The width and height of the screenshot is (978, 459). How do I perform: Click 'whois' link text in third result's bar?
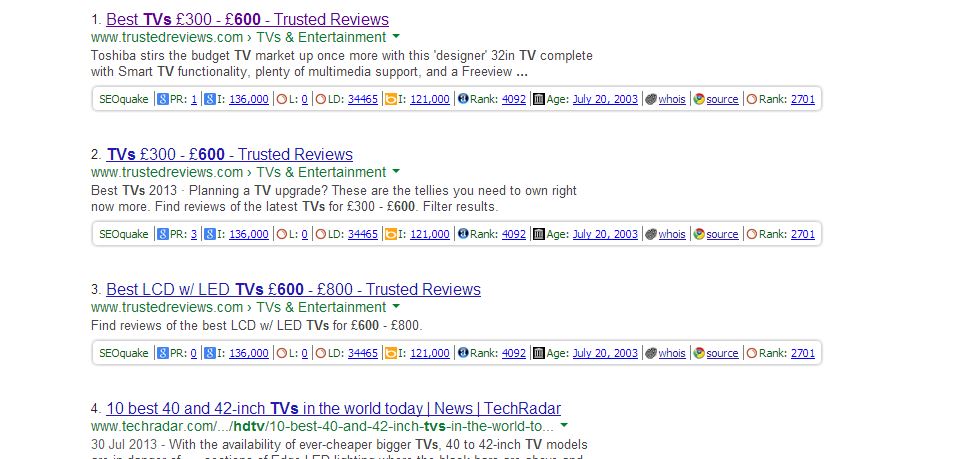672,354
